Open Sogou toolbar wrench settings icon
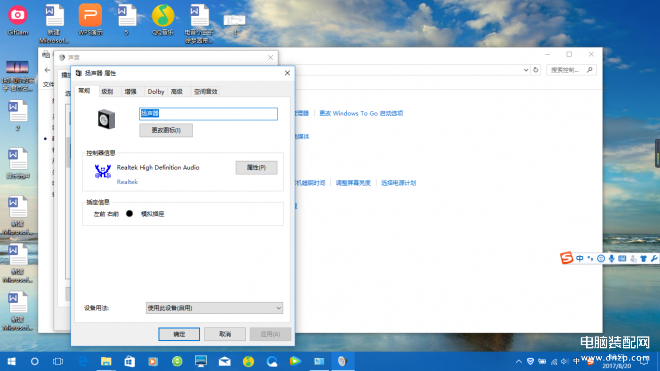 (x=654, y=259)
